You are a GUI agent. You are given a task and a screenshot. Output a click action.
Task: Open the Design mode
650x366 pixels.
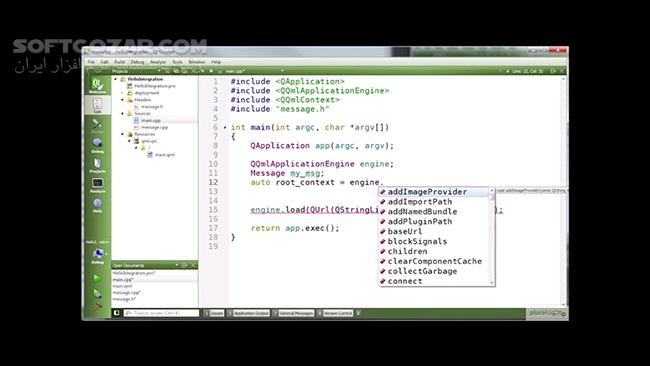(97, 125)
